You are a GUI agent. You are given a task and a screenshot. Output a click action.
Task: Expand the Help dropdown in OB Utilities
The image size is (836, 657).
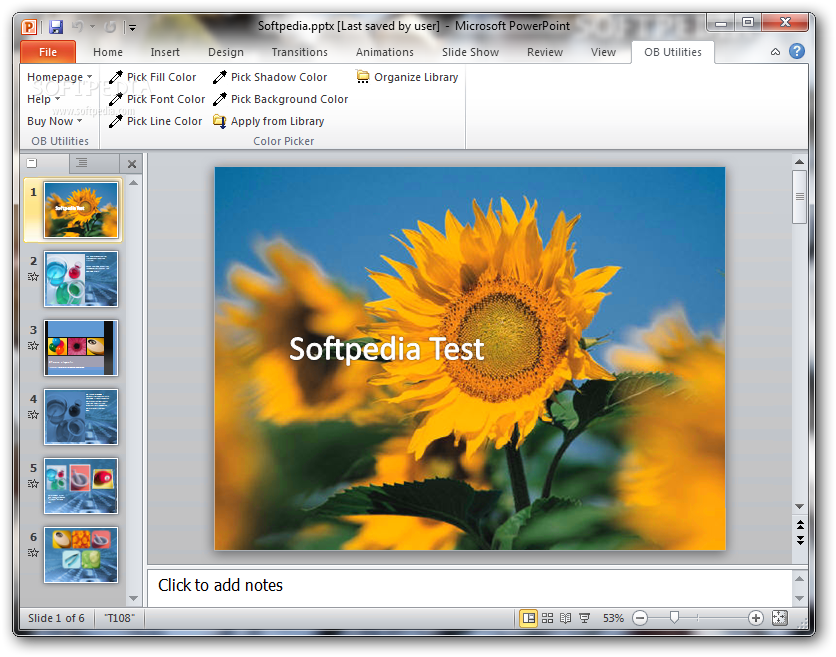(x=43, y=99)
